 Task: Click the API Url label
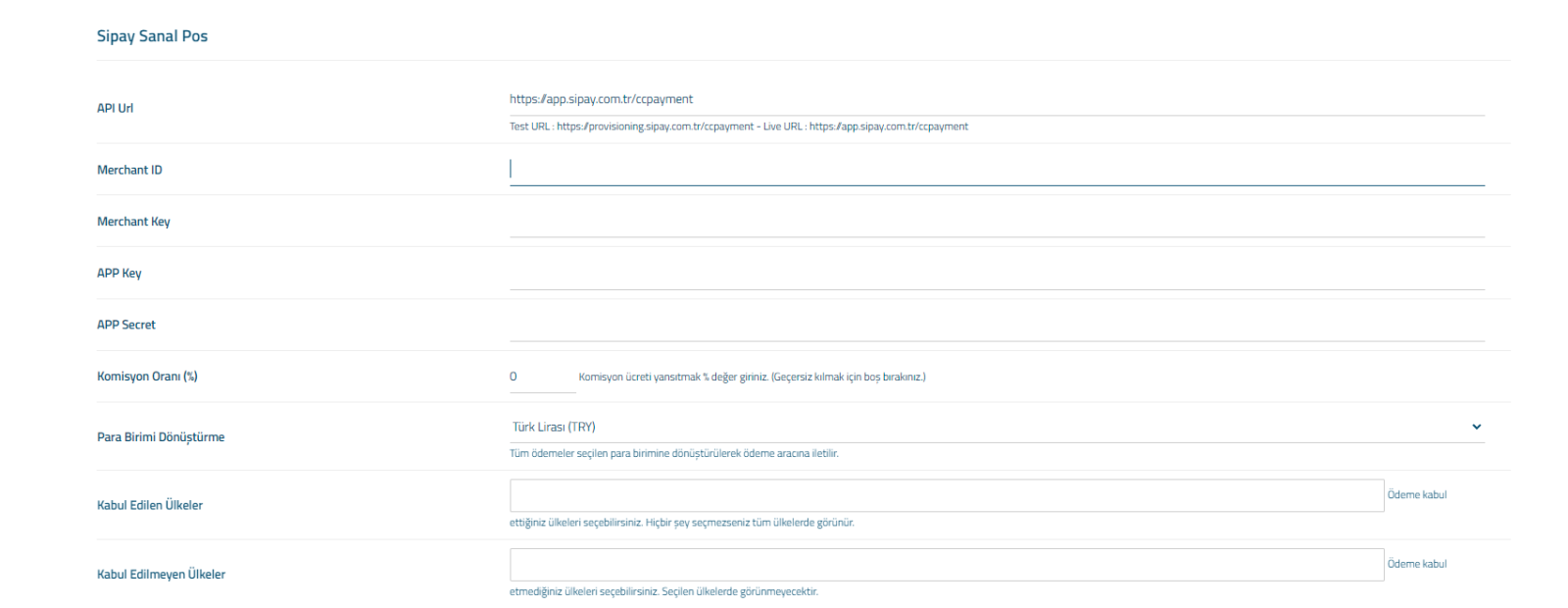point(115,108)
